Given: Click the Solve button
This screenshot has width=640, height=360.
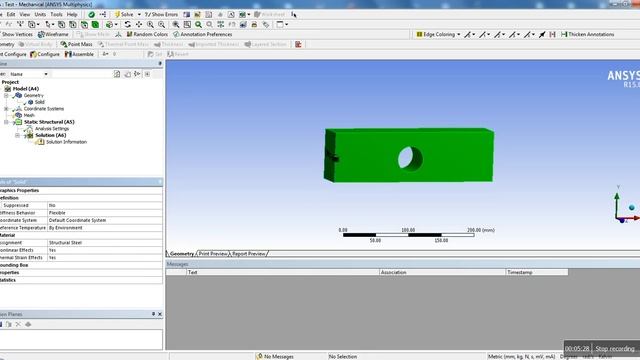Looking at the screenshot, I should click(124, 14).
